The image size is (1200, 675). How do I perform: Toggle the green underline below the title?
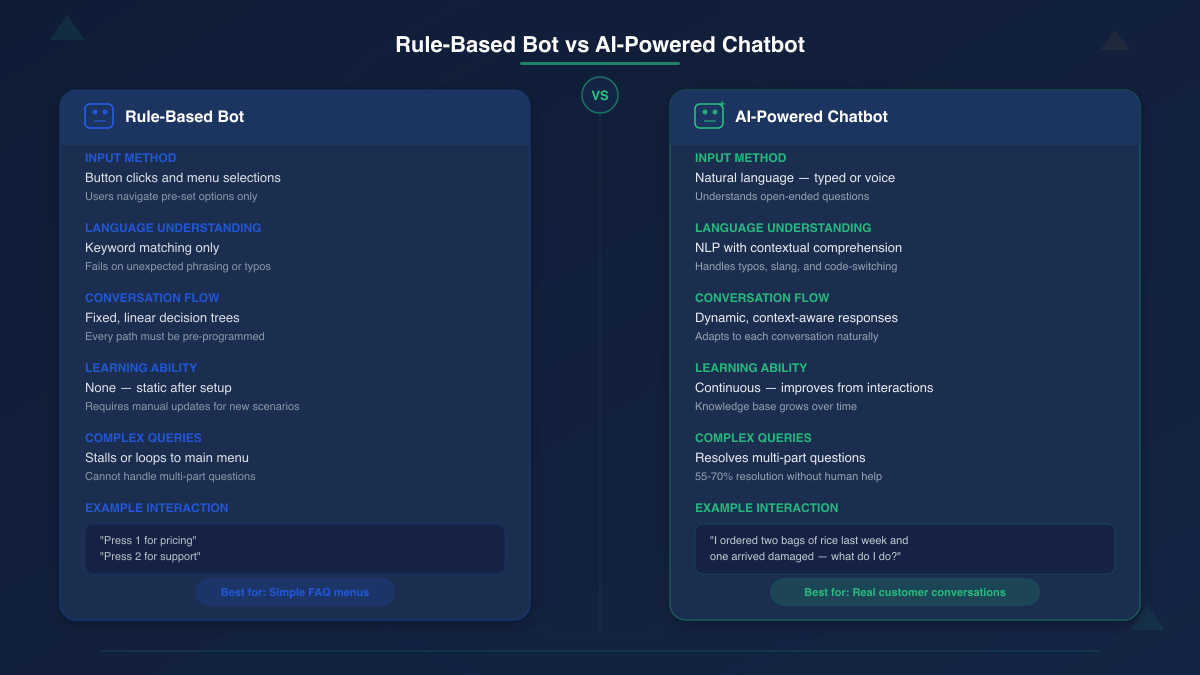pyautogui.click(x=599, y=63)
